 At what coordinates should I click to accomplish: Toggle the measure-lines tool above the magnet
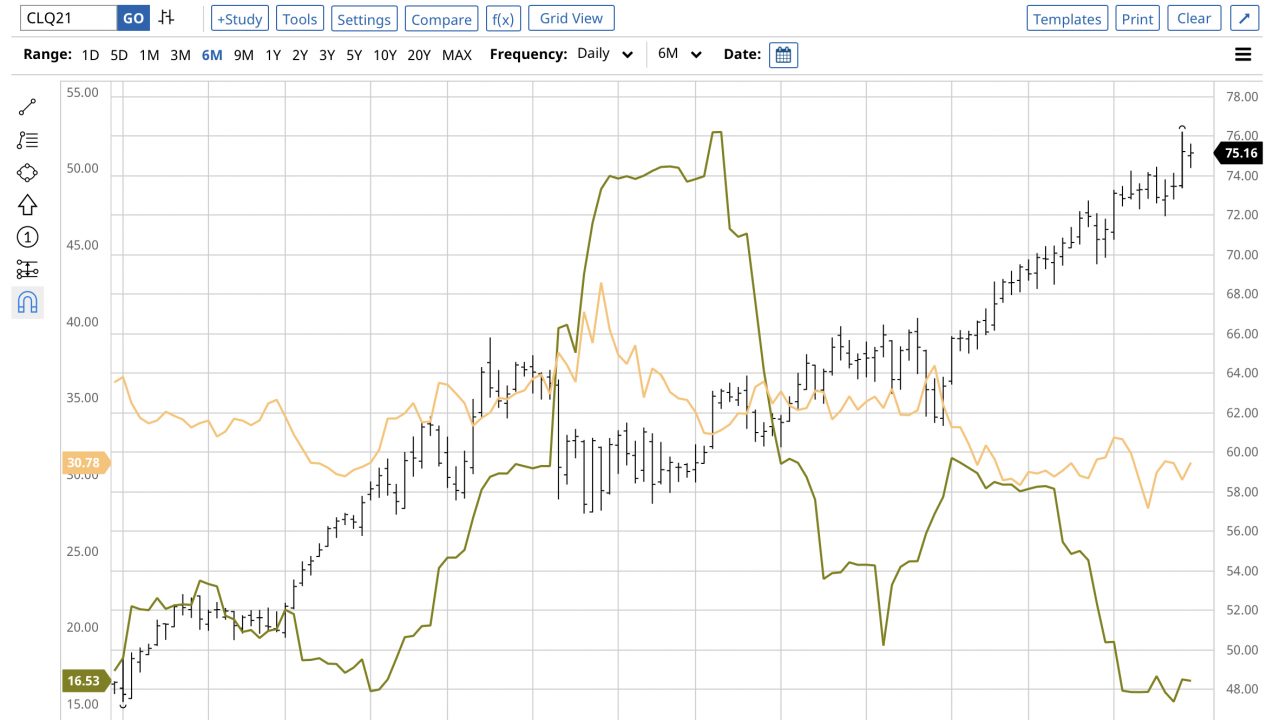[x=27, y=269]
